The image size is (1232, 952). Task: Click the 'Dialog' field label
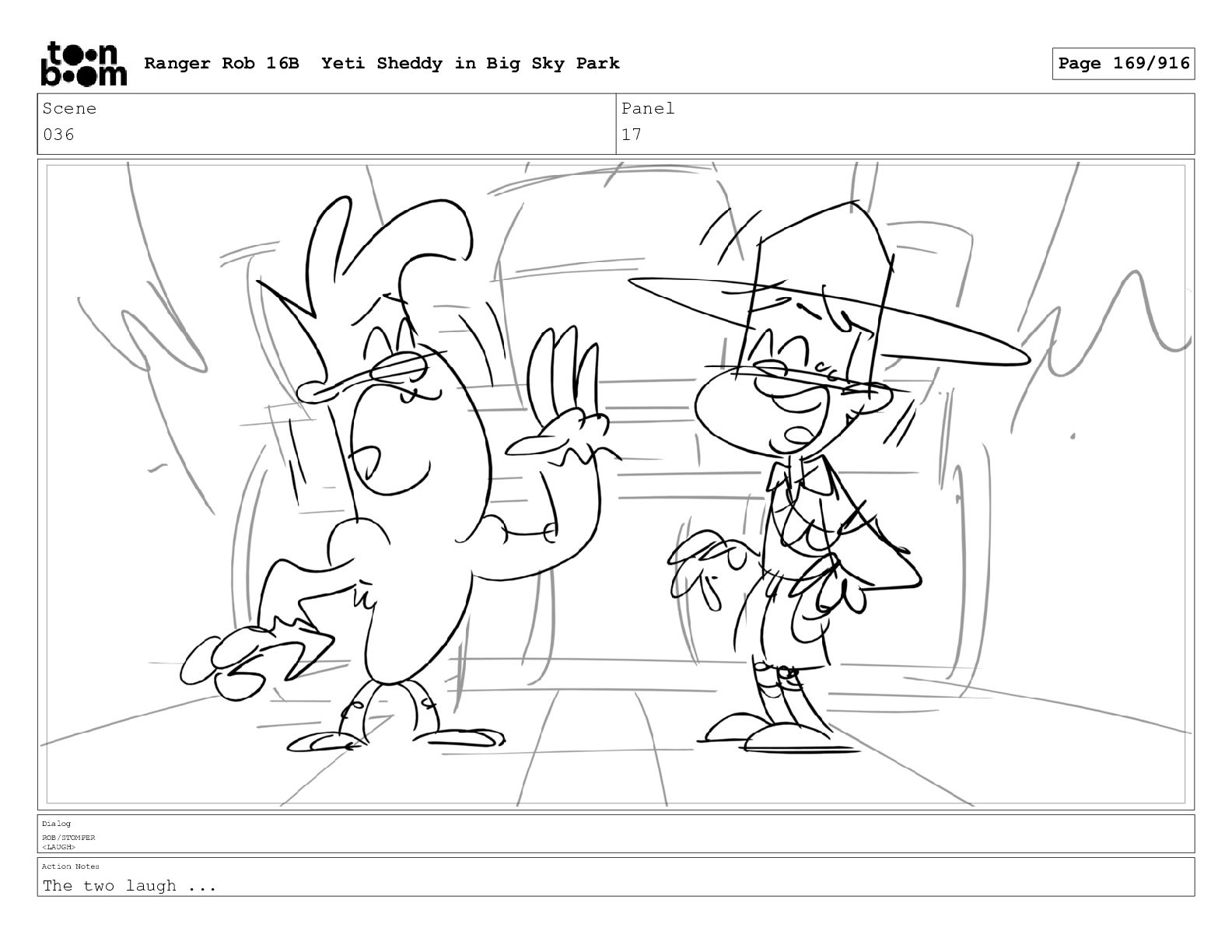point(56,823)
